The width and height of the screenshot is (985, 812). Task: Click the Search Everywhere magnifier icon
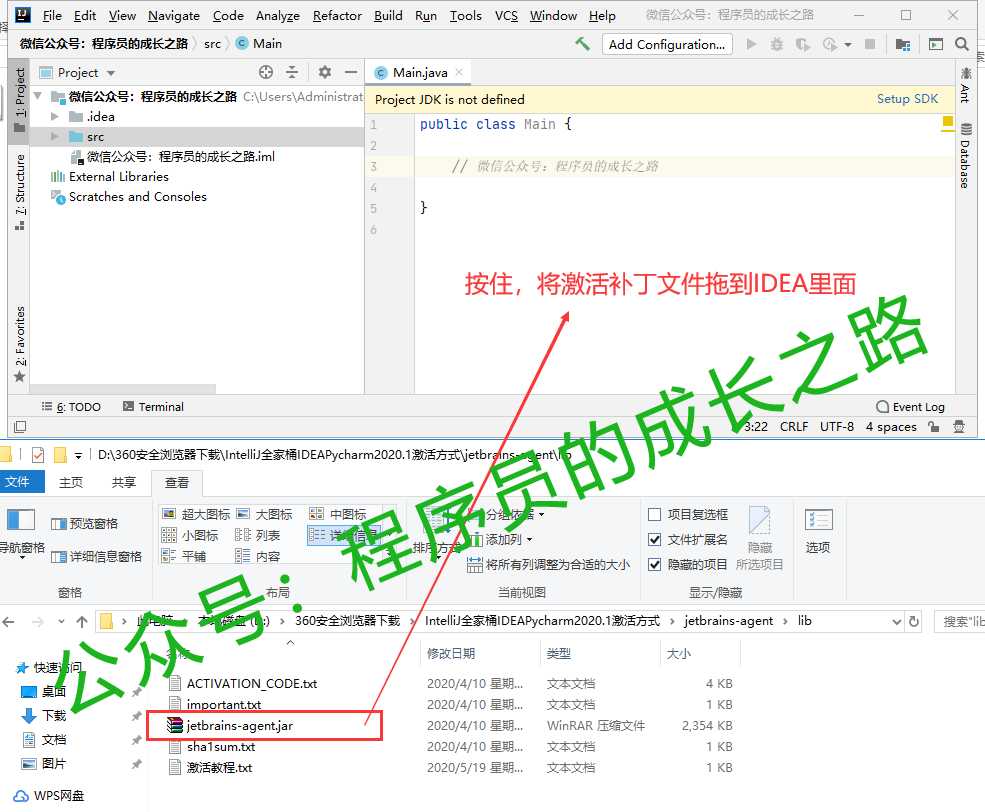(x=961, y=44)
